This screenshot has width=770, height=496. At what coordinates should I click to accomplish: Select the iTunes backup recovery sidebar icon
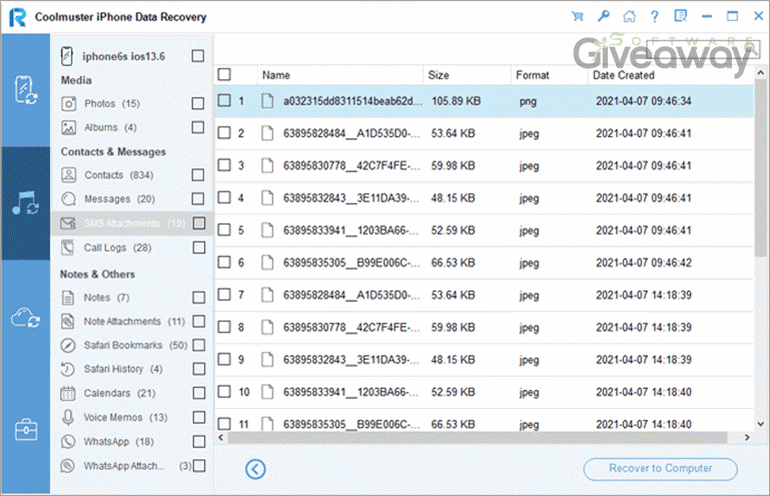point(25,203)
